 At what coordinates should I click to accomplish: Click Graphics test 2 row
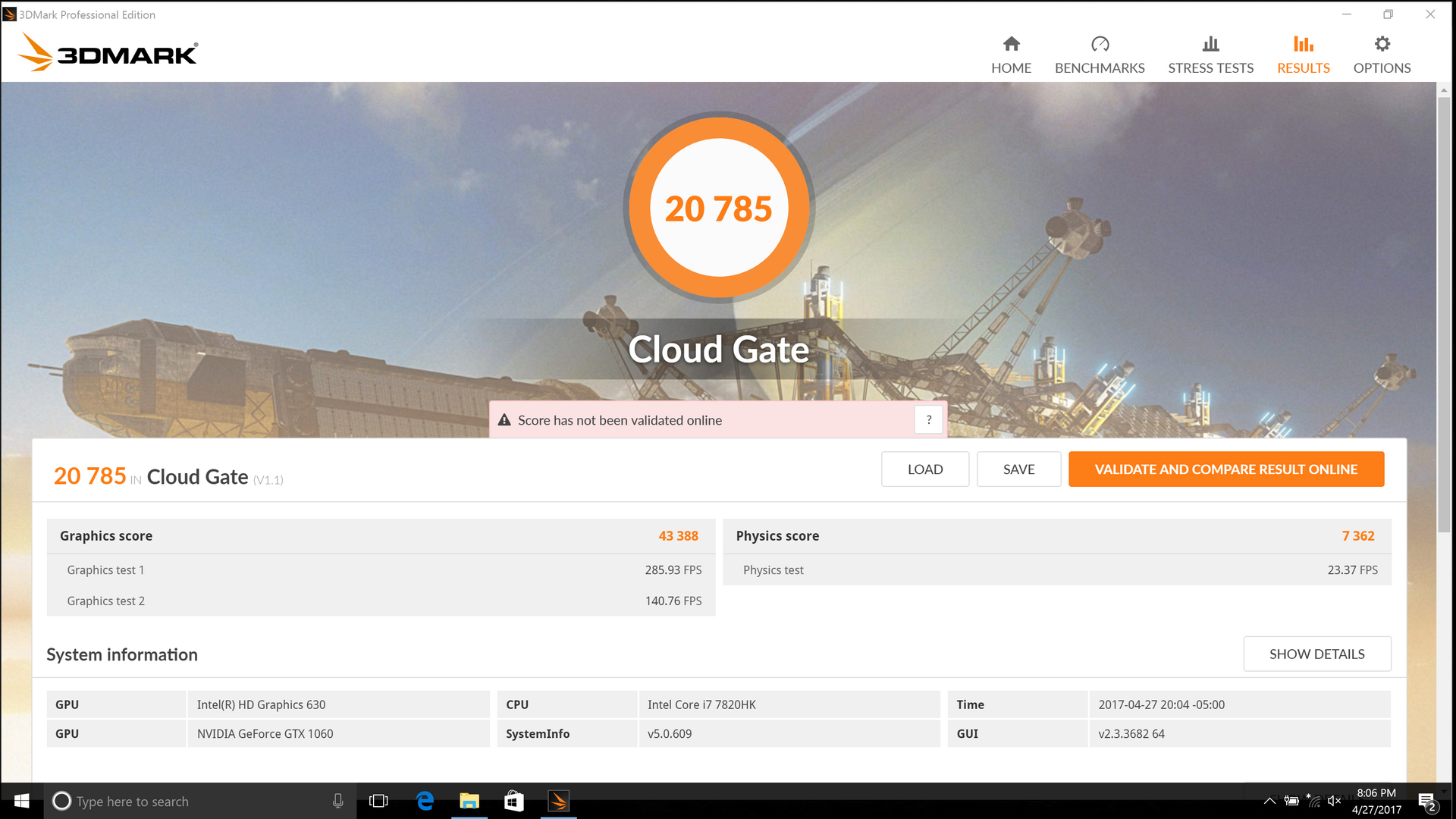pyautogui.click(x=381, y=601)
